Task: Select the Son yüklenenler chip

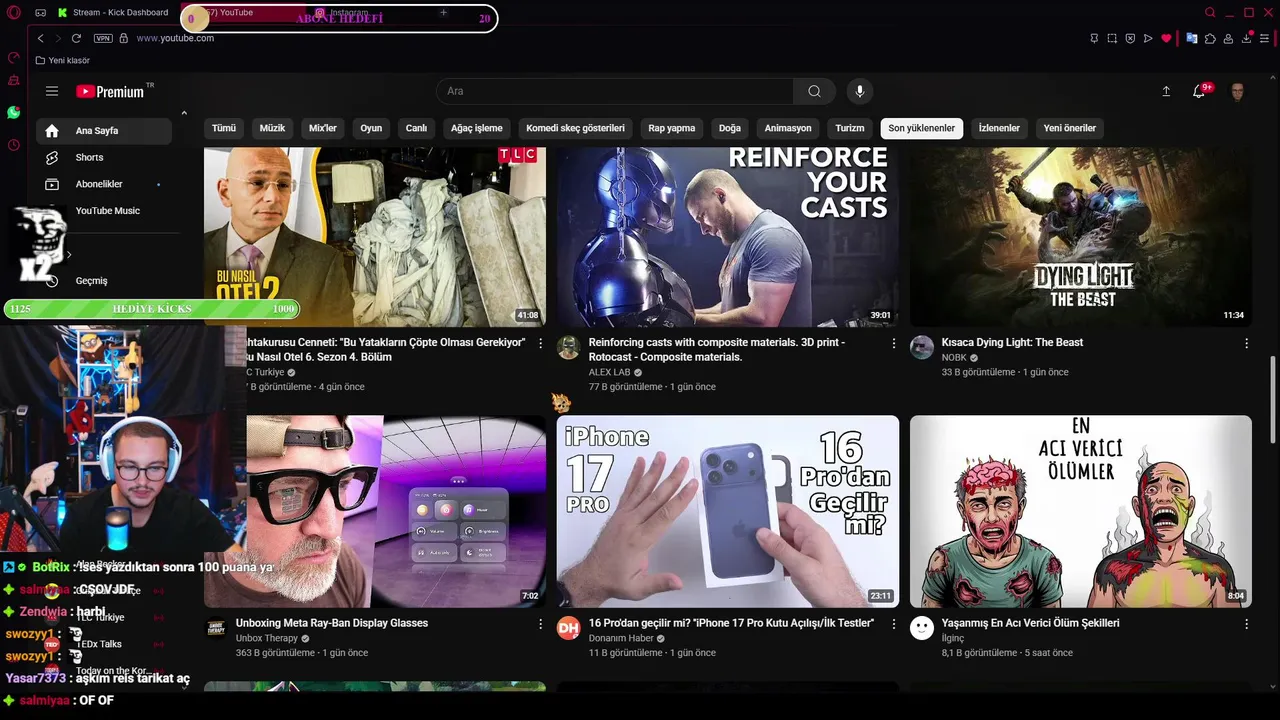Action: 922,128
